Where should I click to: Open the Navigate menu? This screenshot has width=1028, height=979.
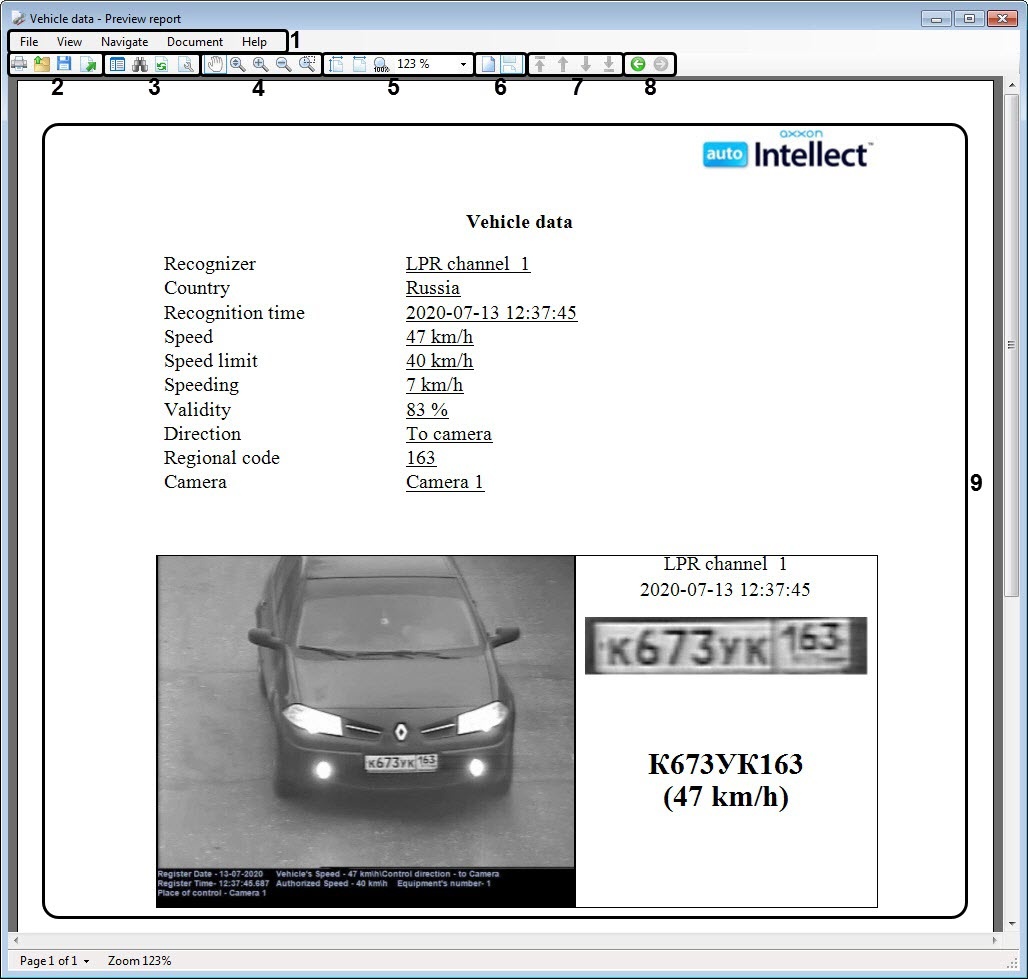125,41
